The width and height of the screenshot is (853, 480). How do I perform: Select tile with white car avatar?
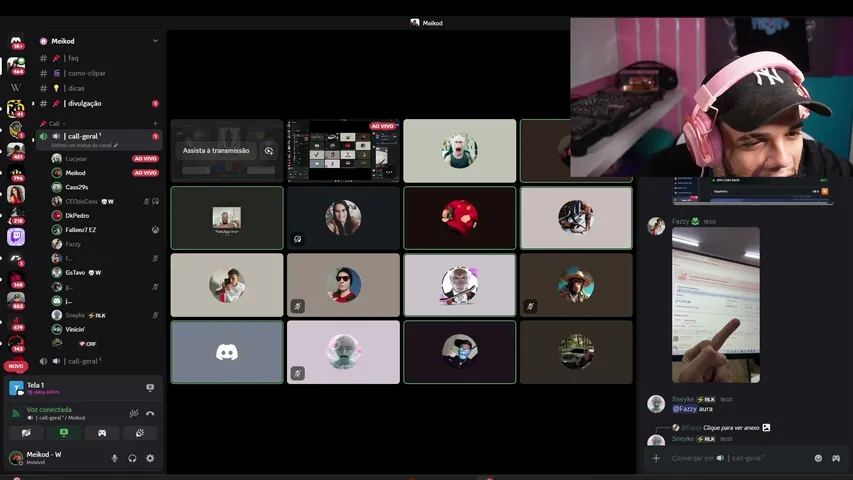[576, 352]
